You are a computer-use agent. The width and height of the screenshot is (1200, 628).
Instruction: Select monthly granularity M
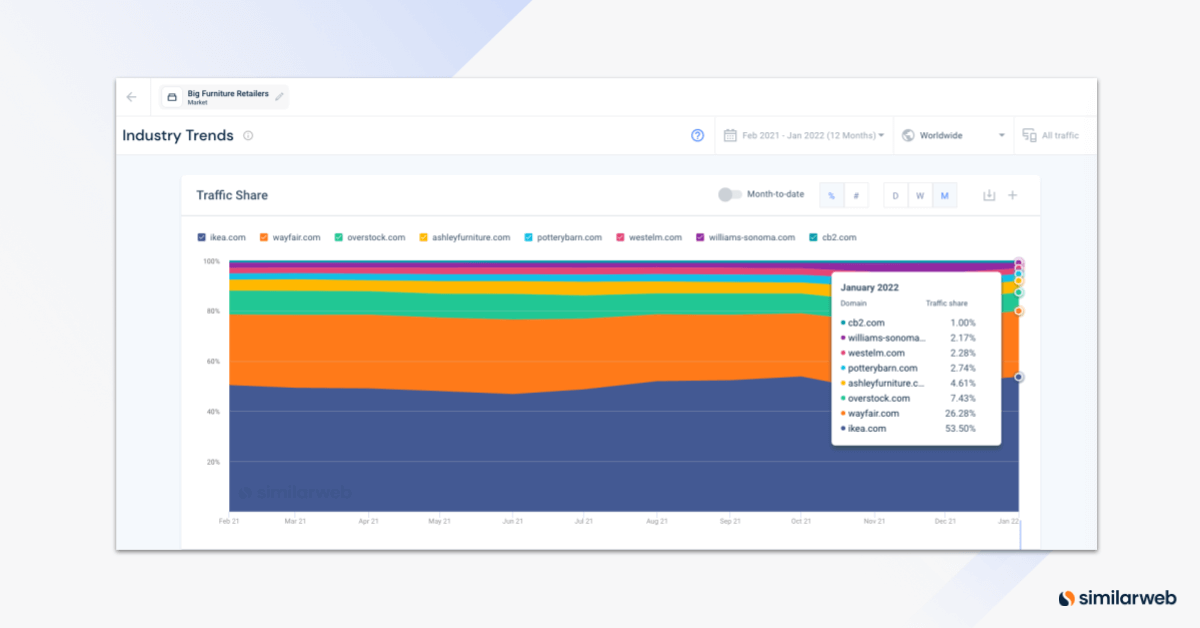pyautogui.click(x=944, y=195)
